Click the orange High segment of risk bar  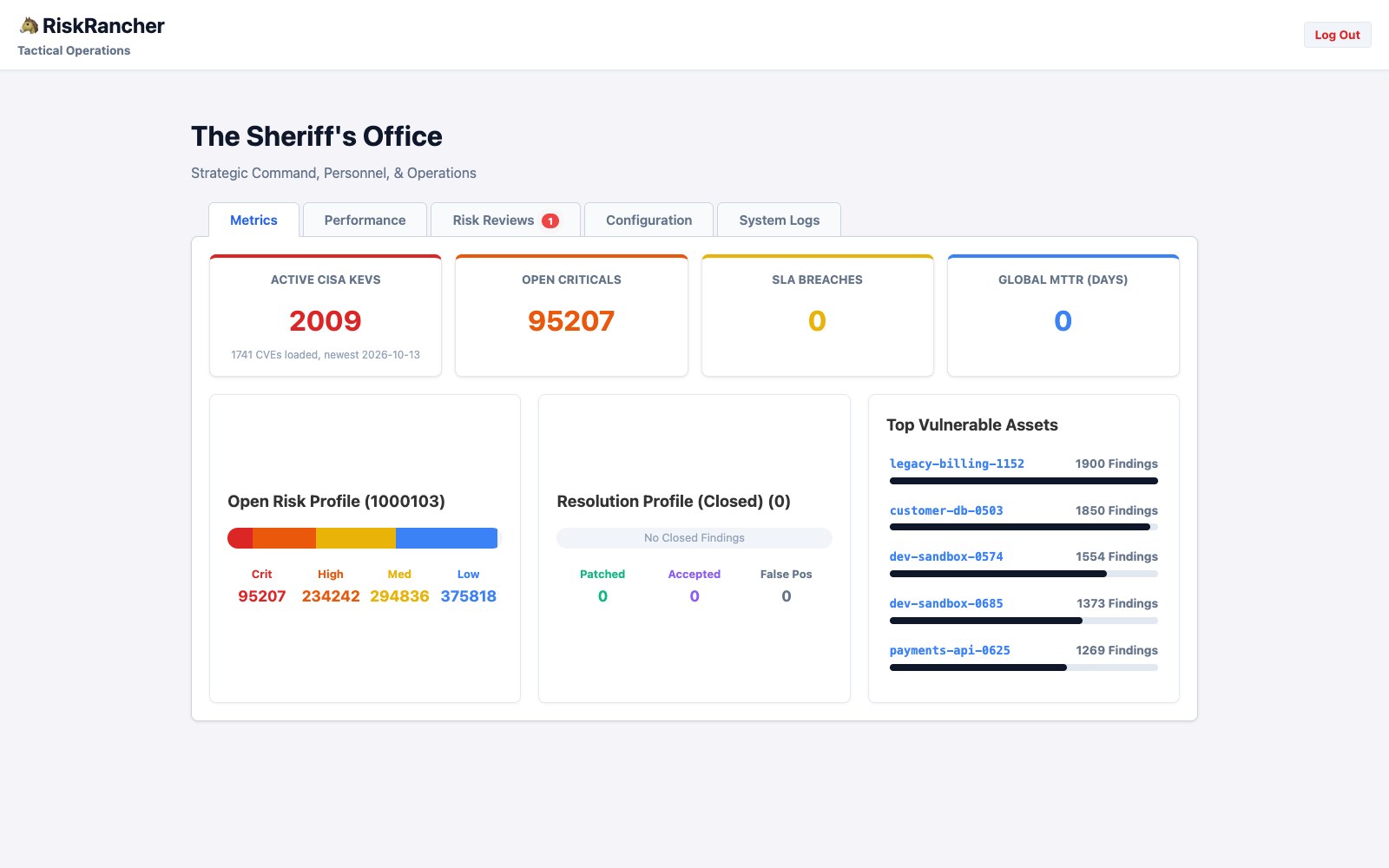click(x=284, y=538)
